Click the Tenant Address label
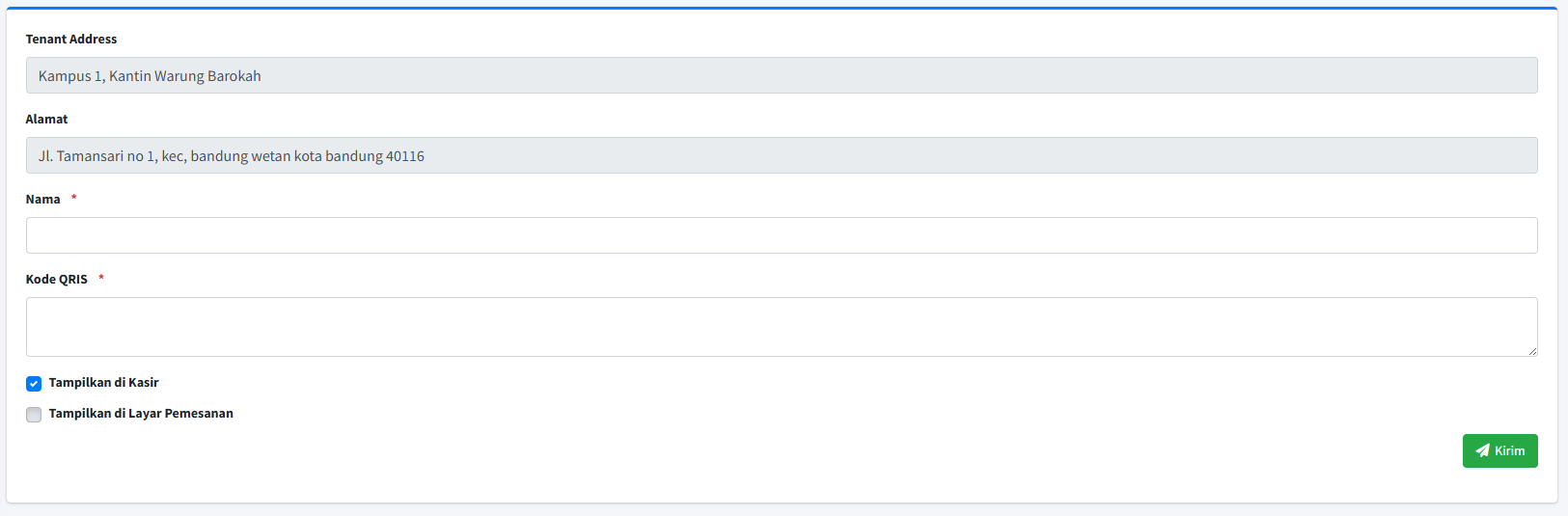The image size is (1568, 516). [70, 40]
